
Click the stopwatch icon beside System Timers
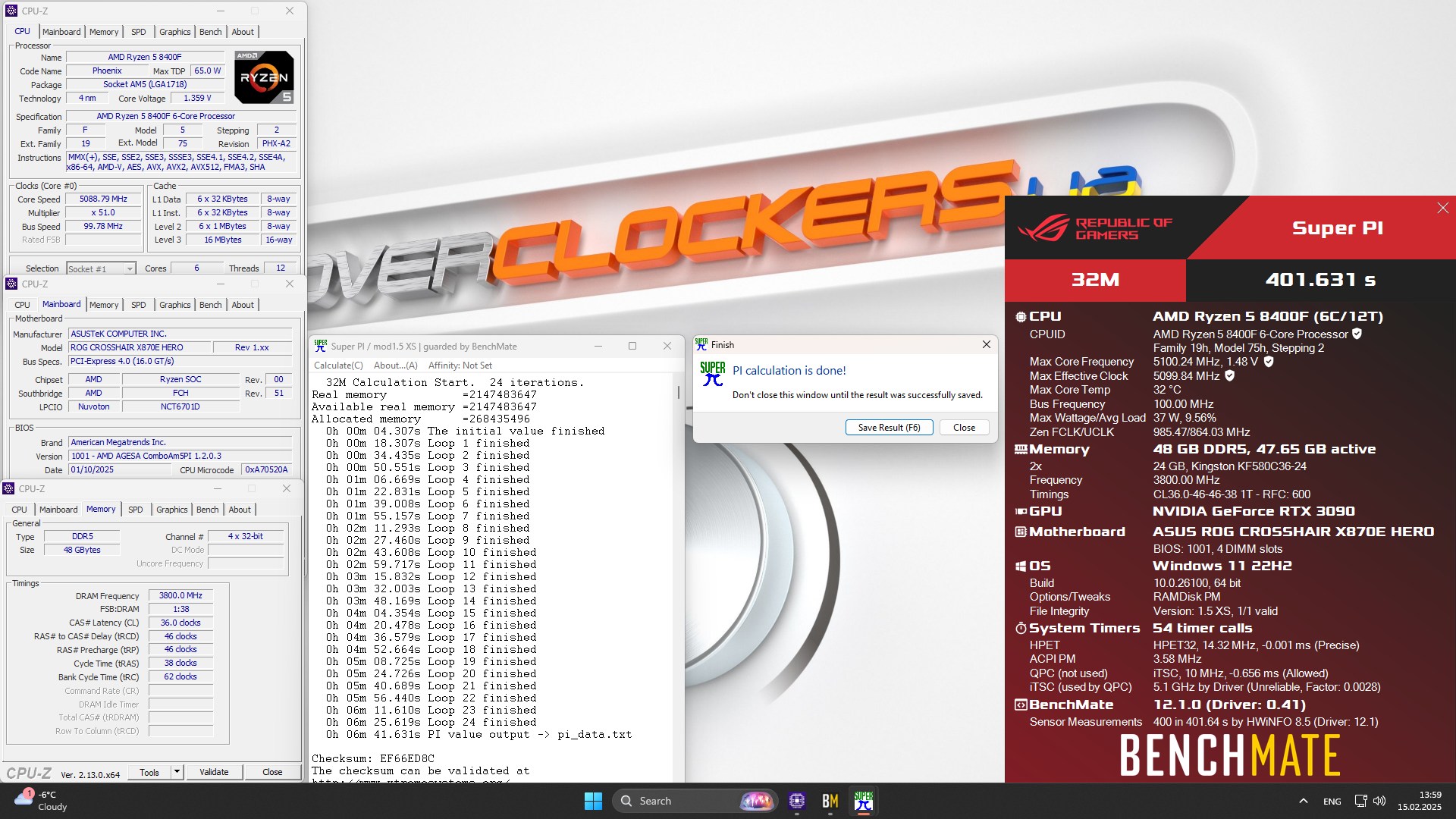click(1021, 629)
